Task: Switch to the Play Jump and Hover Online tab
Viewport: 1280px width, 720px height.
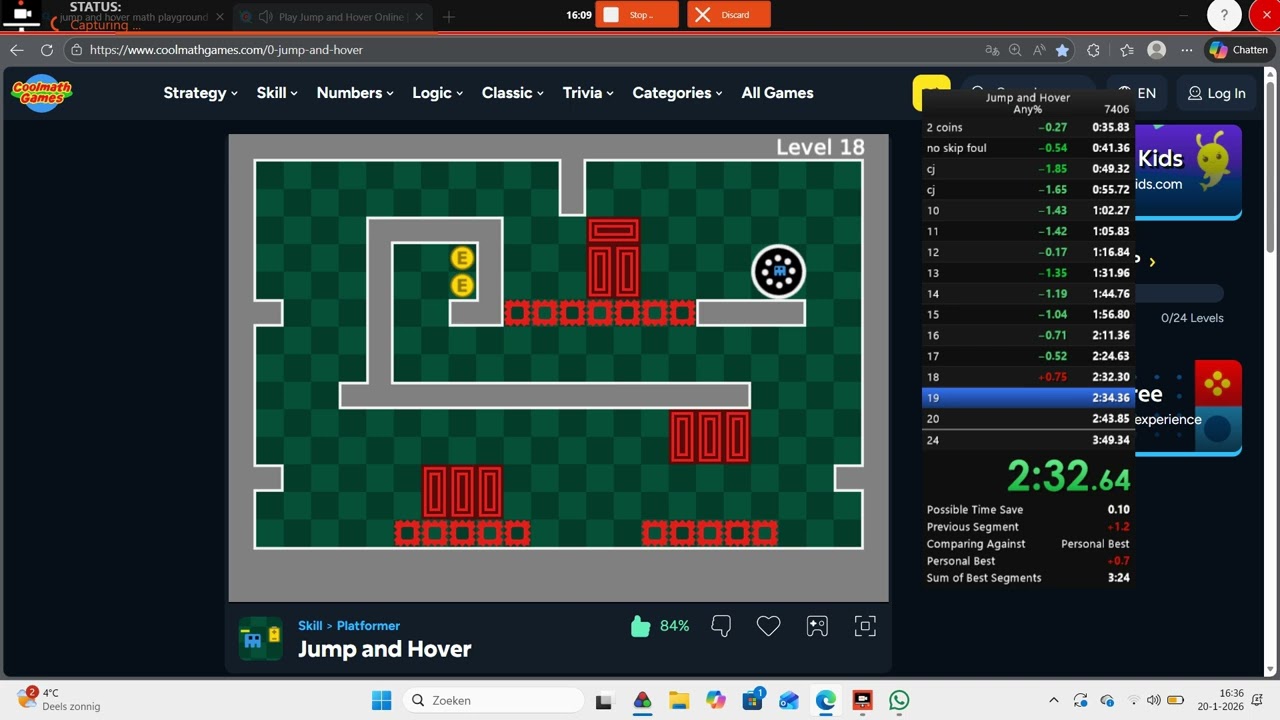Action: (330, 17)
